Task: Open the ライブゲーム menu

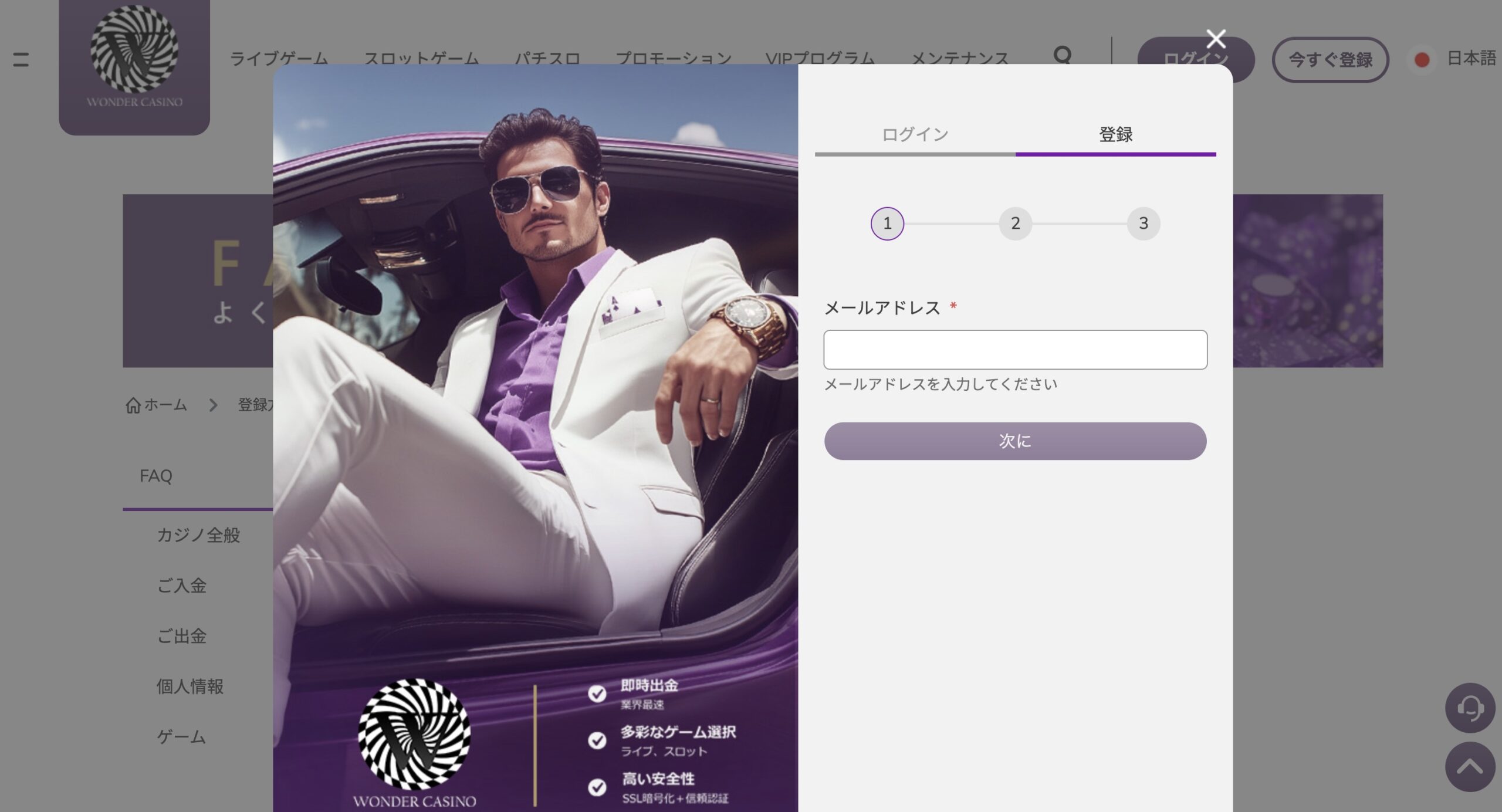Action: tap(279, 59)
